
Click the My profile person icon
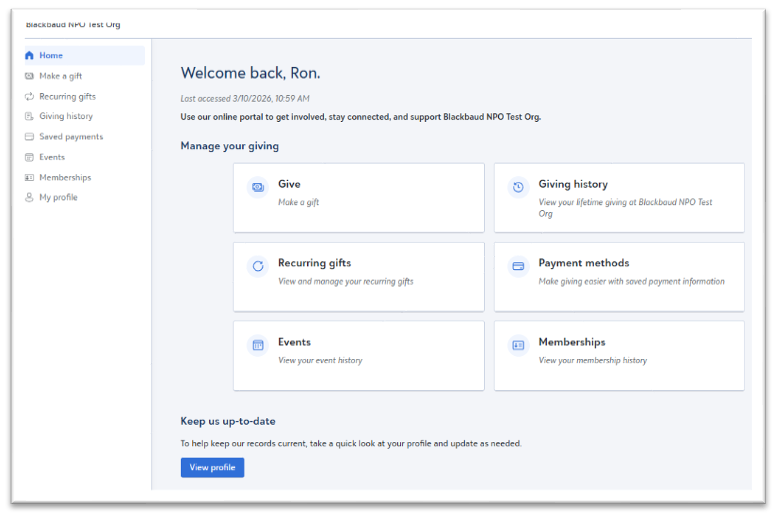coord(29,197)
